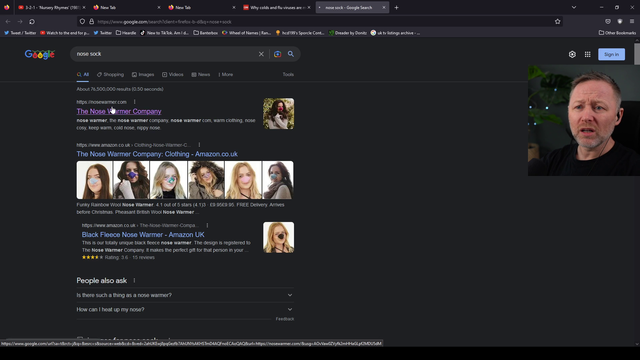This screenshot has width=640, height=360.
Task: Open 'Black Fleece Nose Warmer - Amazon UK' link
Action: coord(143,235)
